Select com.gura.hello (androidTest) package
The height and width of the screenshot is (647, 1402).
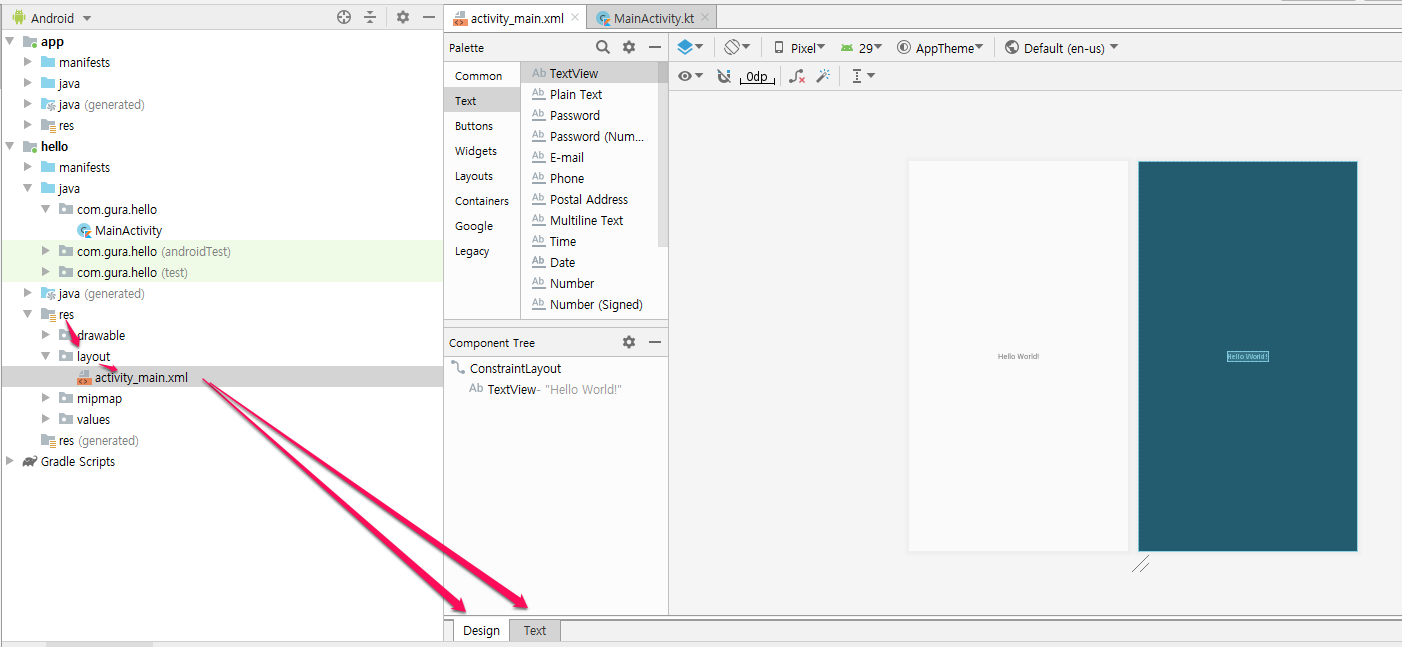(x=145, y=251)
